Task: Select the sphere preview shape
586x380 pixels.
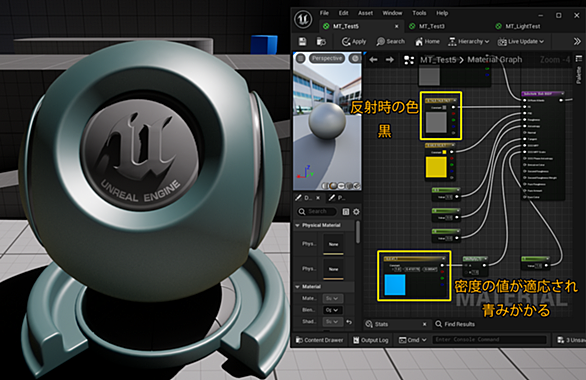Action: 333,185
